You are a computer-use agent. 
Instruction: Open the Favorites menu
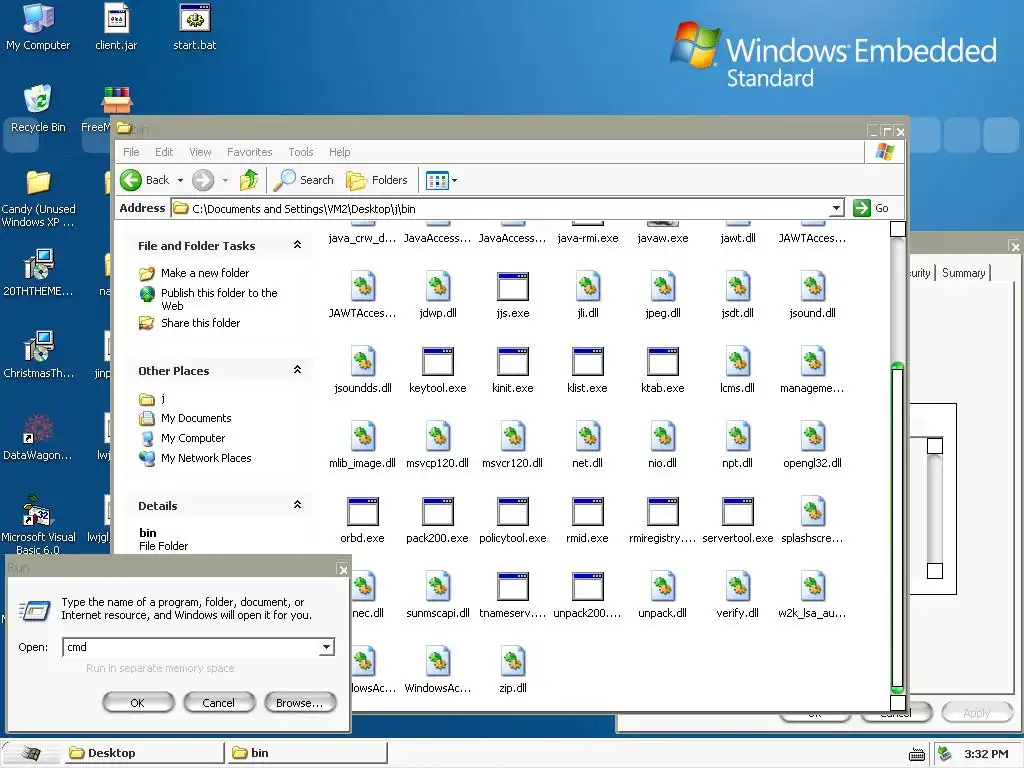249,152
